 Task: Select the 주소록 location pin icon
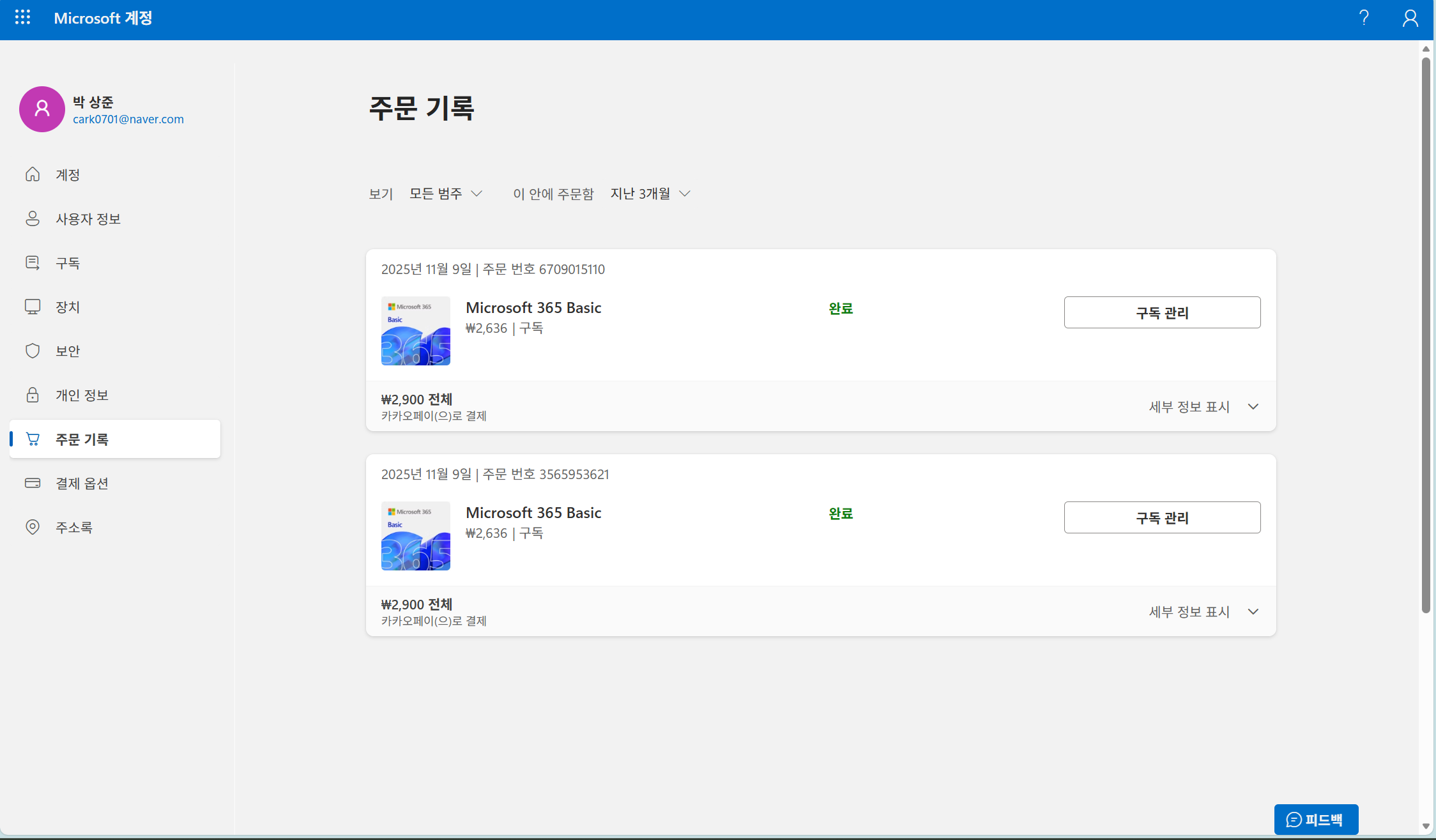[x=33, y=527]
